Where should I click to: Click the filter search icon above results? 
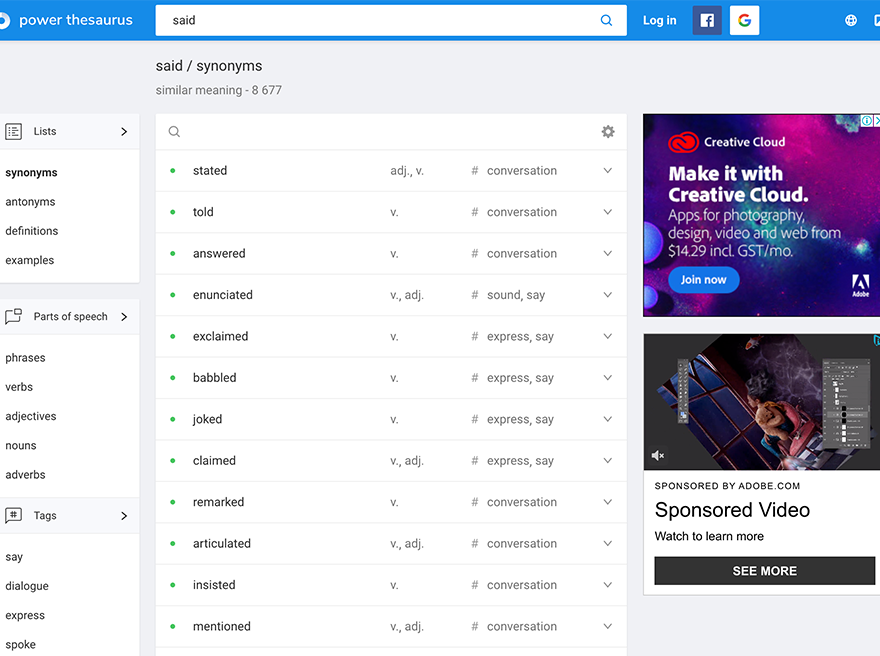pyautogui.click(x=175, y=131)
